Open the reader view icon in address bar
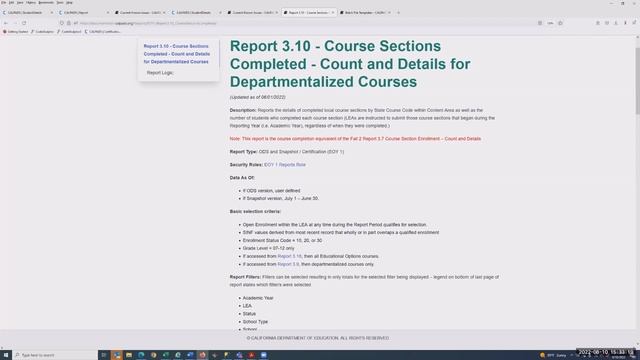 (x=540, y=23)
